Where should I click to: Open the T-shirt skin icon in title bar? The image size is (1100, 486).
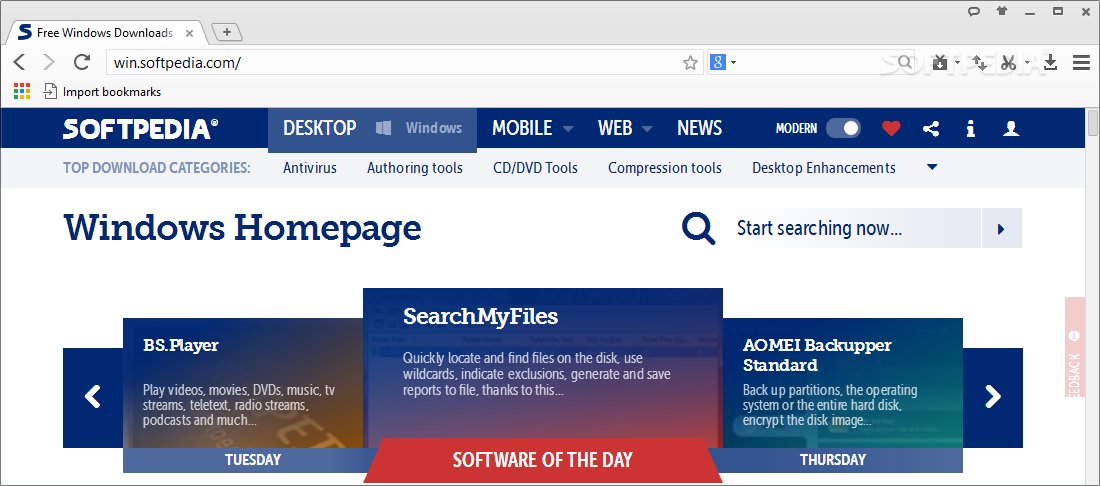click(x=1002, y=11)
